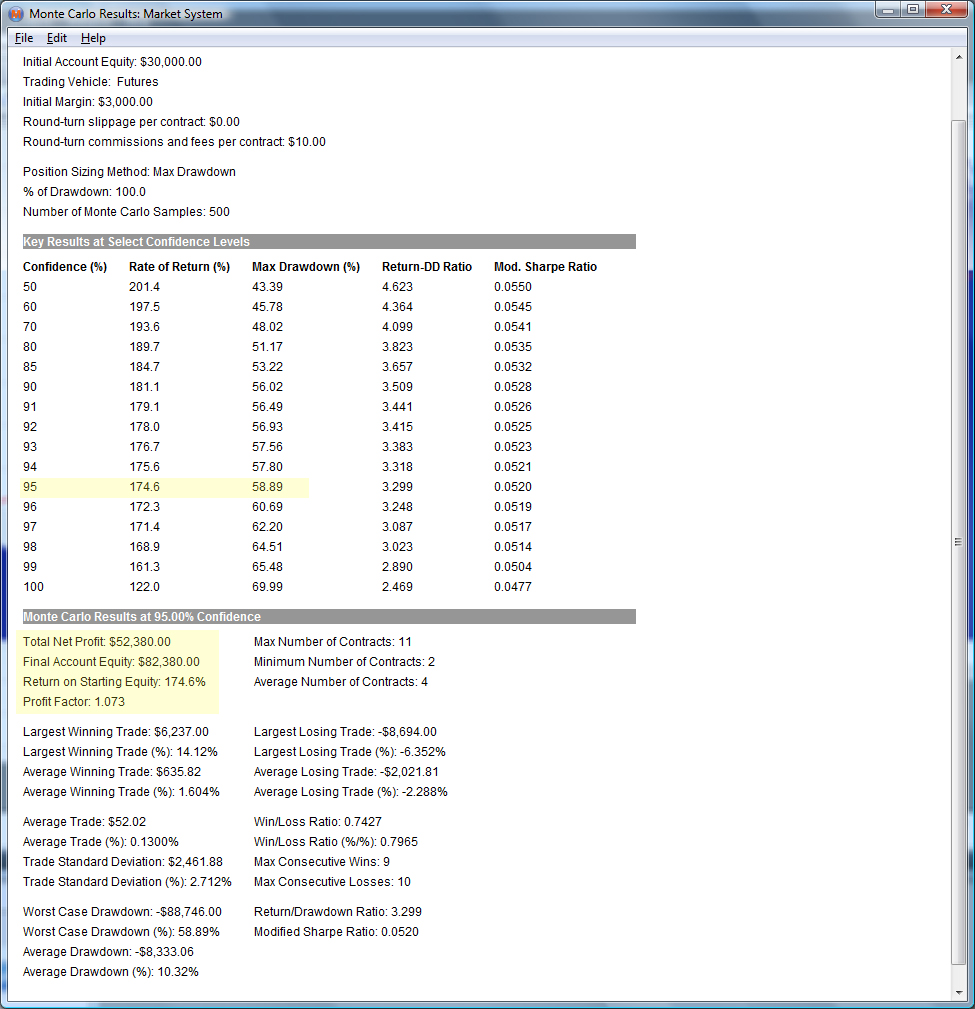Click 'Position Sizing Method: Max Drawdown' line
The width and height of the screenshot is (975, 1009).
[x=129, y=172]
